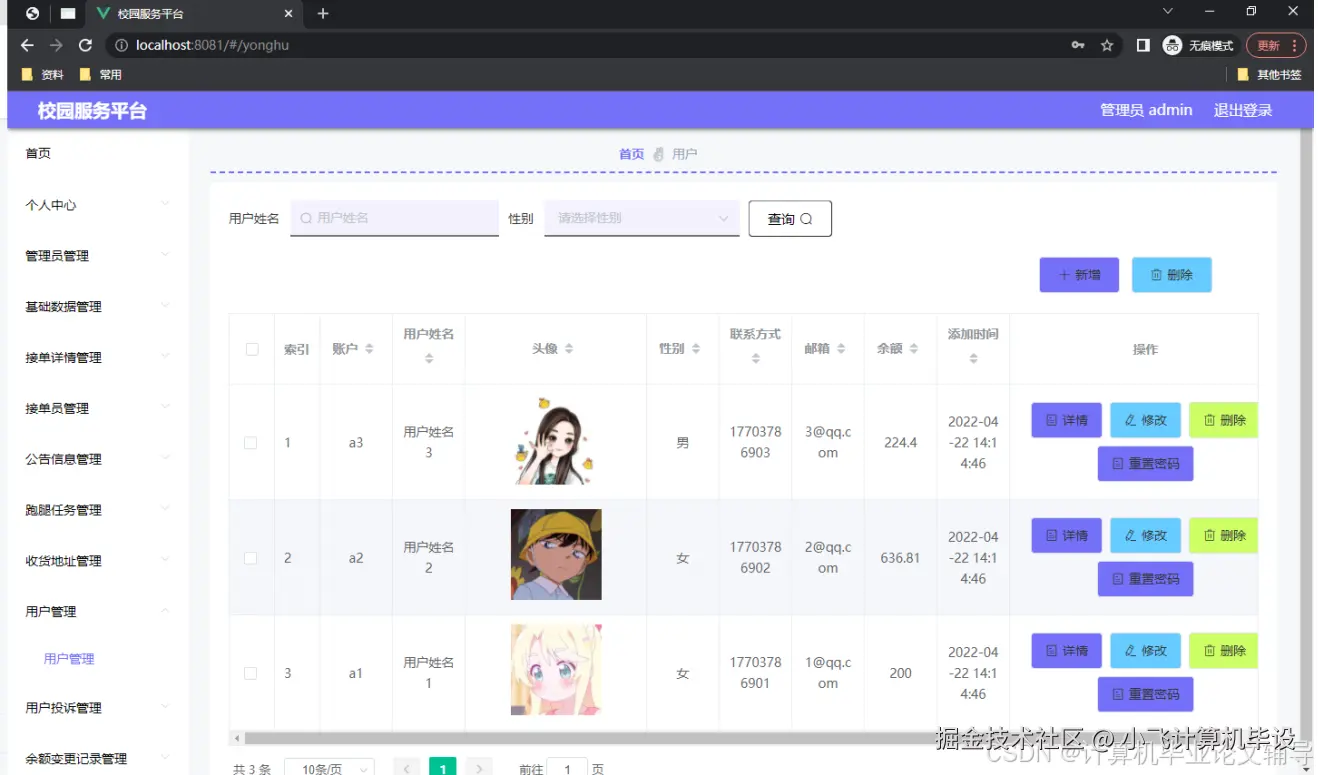The height and width of the screenshot is (775, 1318).
Task: Select page 1 in pagination
Action: [443, 768]
